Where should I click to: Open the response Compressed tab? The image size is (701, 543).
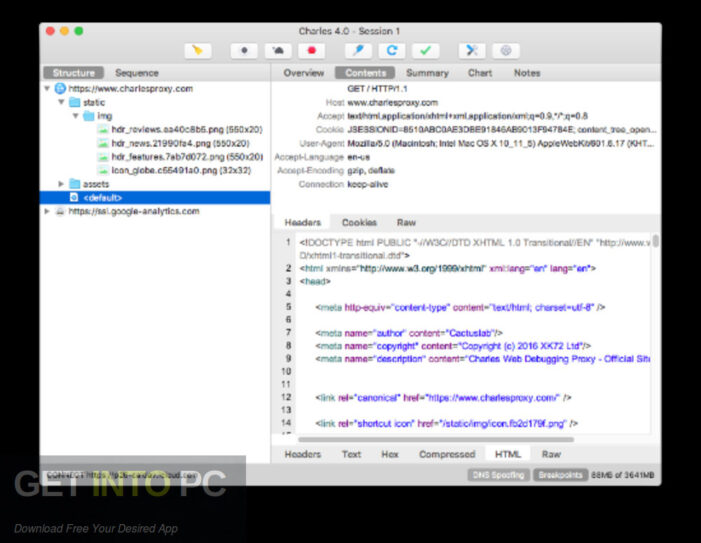447,454
